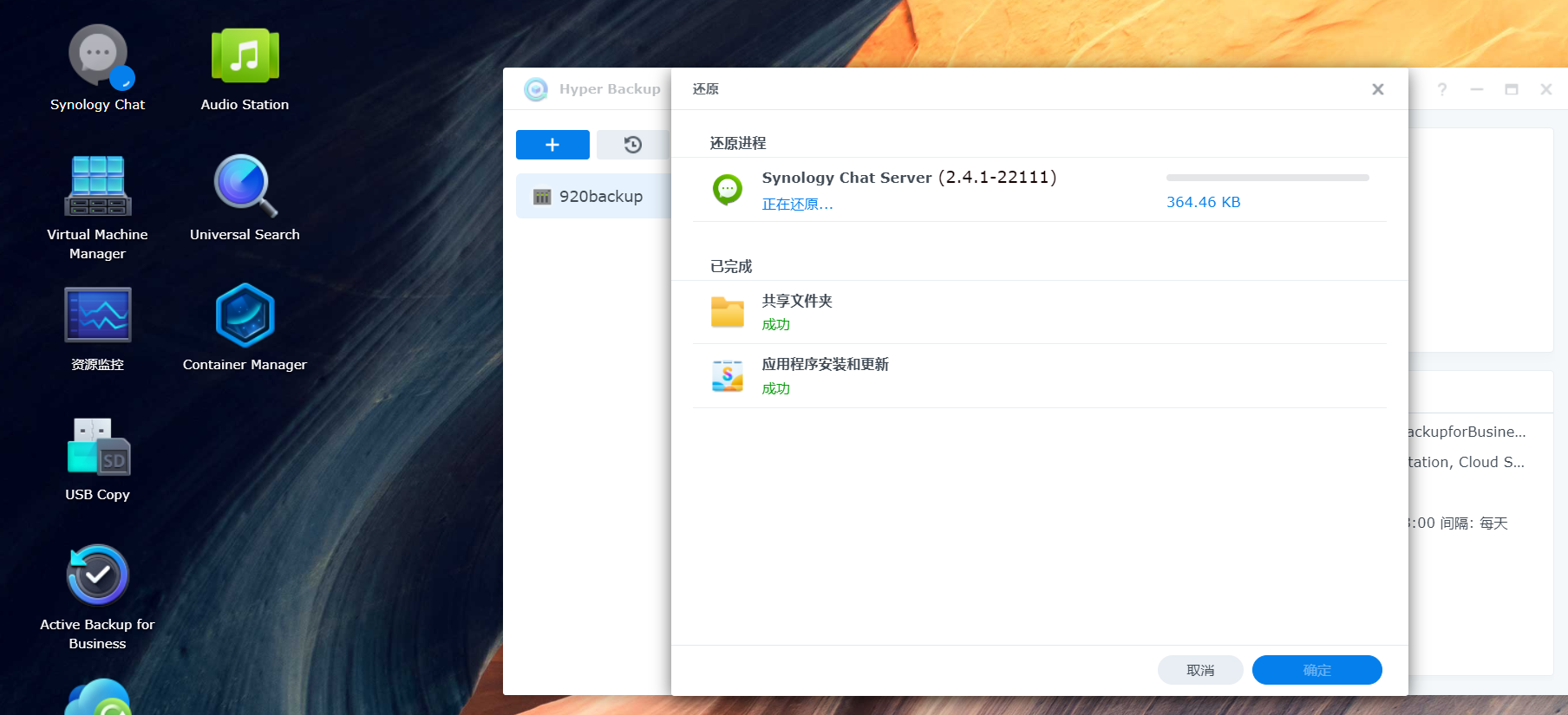Screen dimensions: 1568x715
Task: Open 资源监控 resource monitor icon
Action: click(x=98, y=315)
